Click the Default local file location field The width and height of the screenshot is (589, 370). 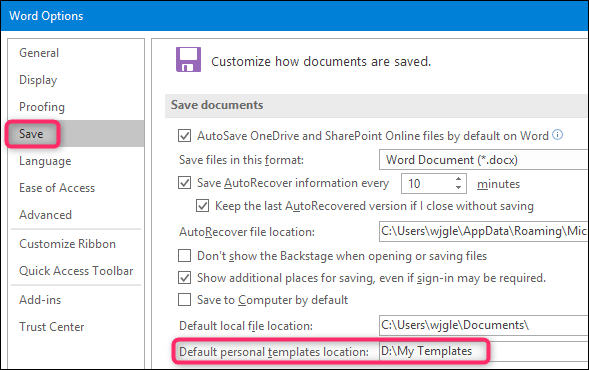[484, 325]
